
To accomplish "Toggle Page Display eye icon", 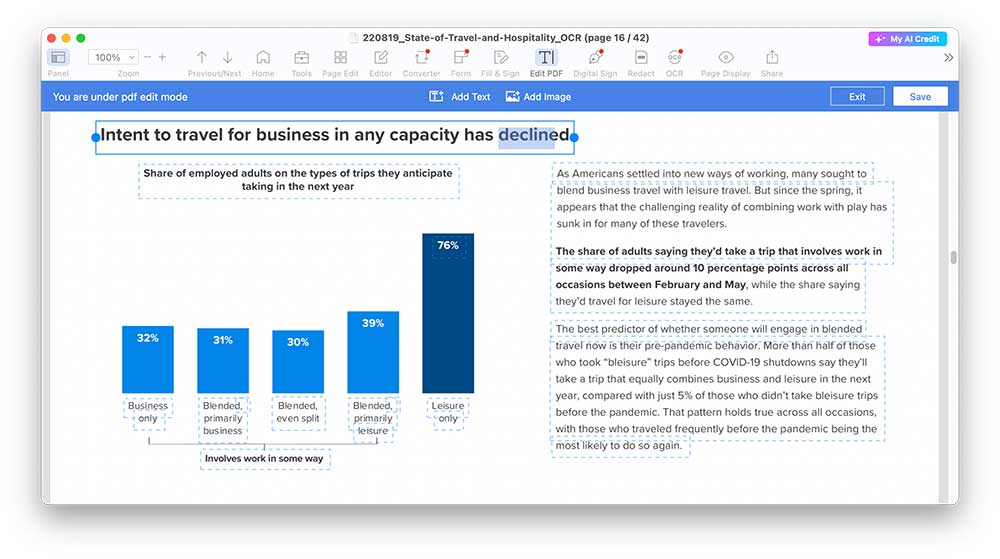I will (726, 58).
